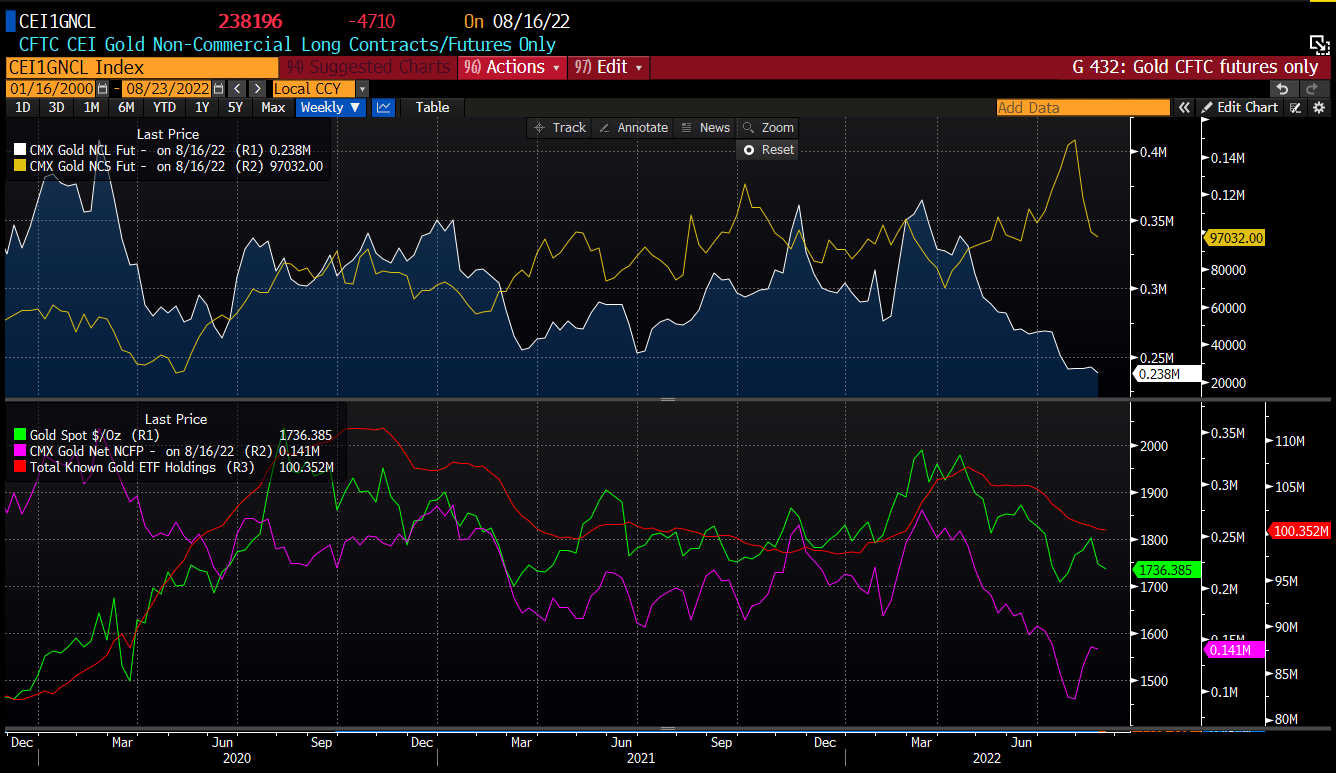This screenshot has height=773, width=1336.
Task: Select the Reset radio option
Action: (749, 150)
